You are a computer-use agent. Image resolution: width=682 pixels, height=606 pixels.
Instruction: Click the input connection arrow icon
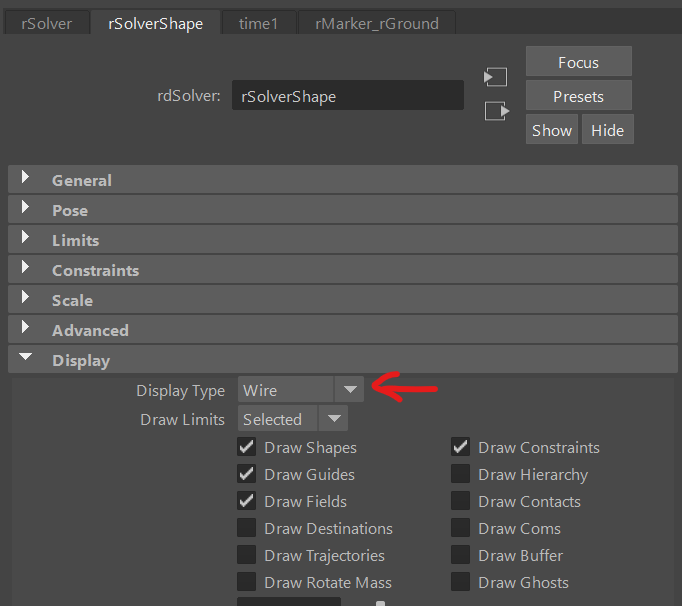[x=496, y=77]
